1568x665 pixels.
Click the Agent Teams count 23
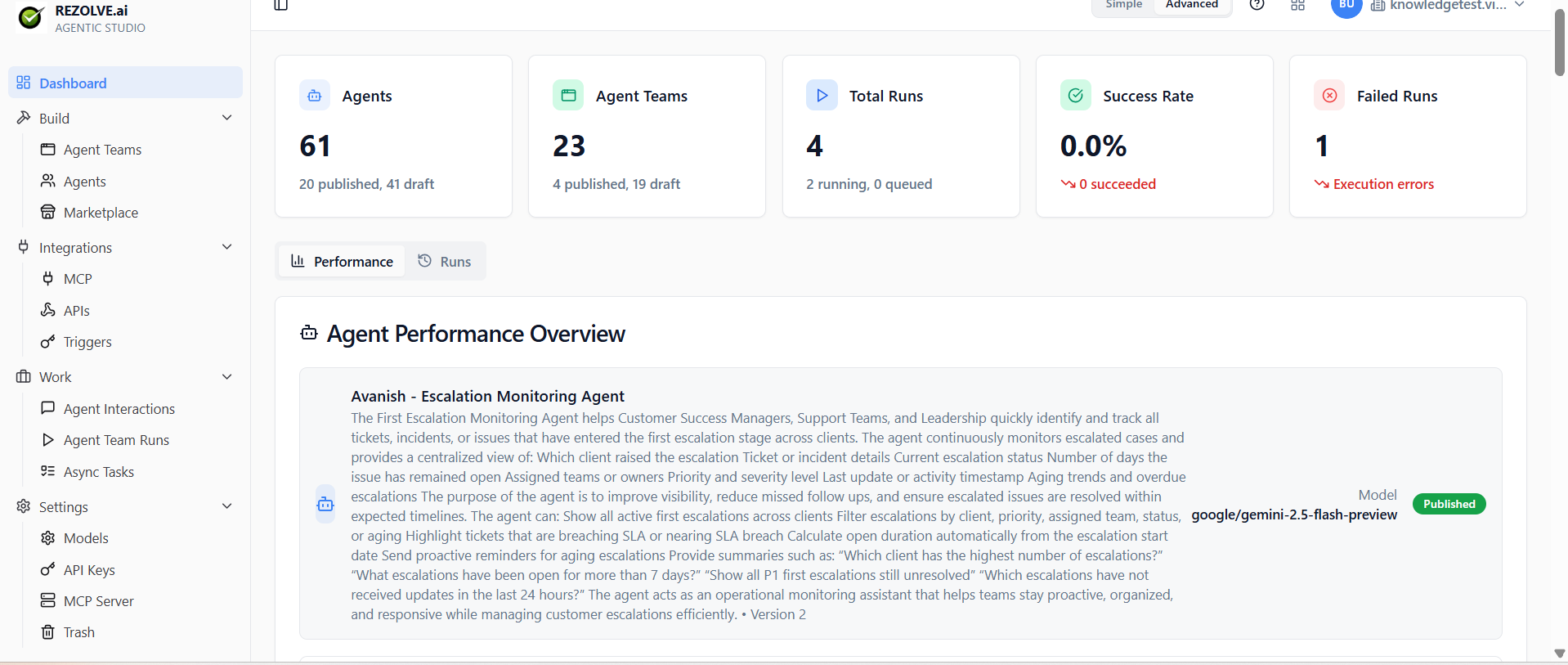pos(569,146)
